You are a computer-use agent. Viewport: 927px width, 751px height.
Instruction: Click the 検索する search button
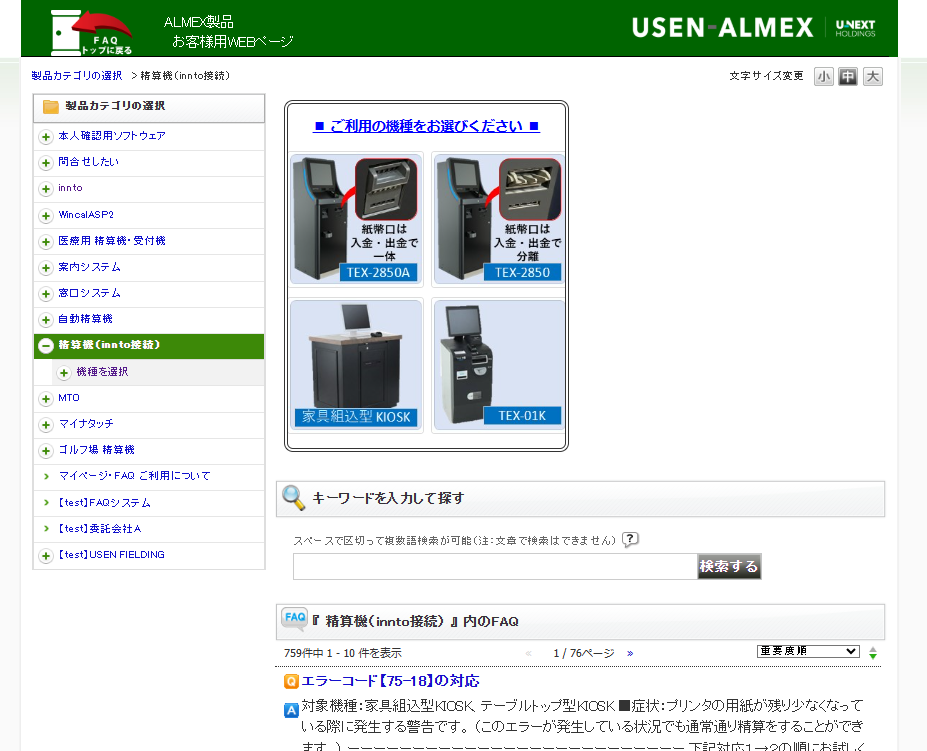729,567
